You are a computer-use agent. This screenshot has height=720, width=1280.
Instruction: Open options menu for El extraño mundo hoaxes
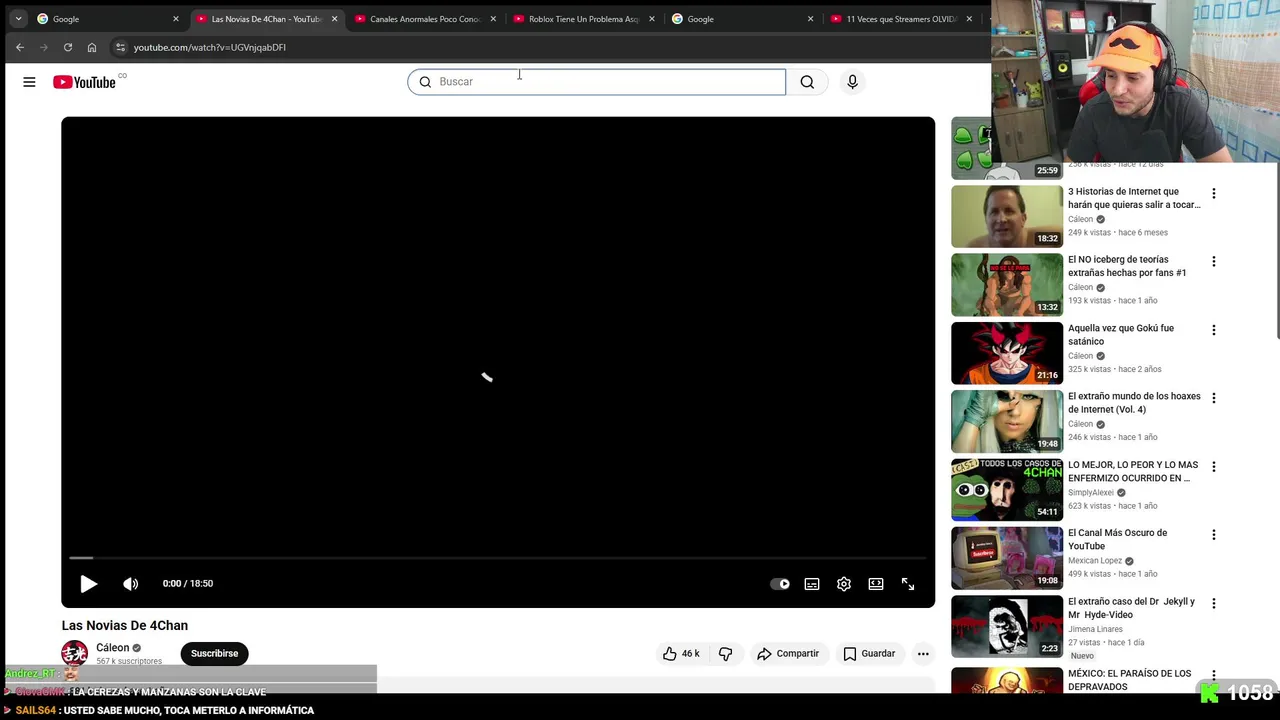(x=1214, y=398)
